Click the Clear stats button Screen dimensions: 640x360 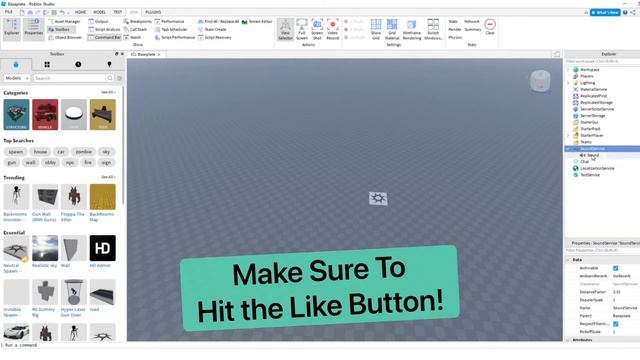click(x=490, y=27)
